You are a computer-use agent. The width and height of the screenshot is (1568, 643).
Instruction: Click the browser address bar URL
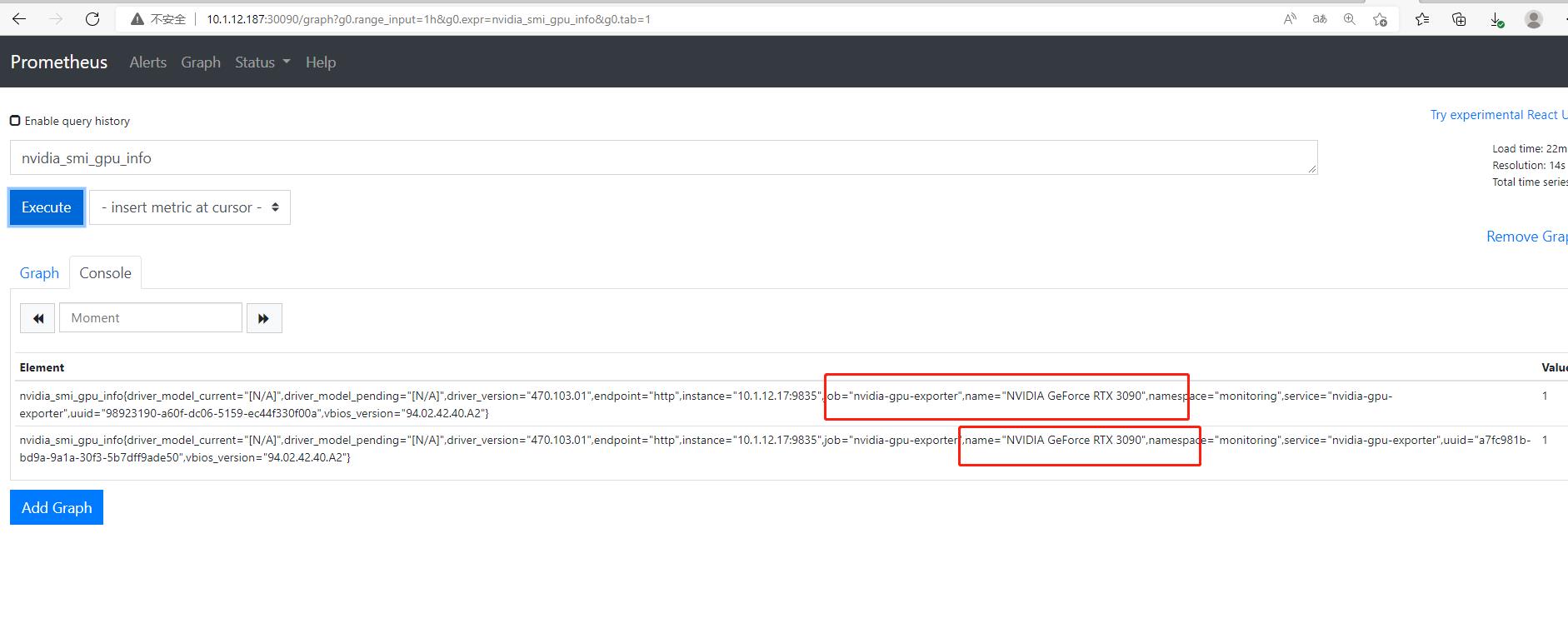(428, 19)
